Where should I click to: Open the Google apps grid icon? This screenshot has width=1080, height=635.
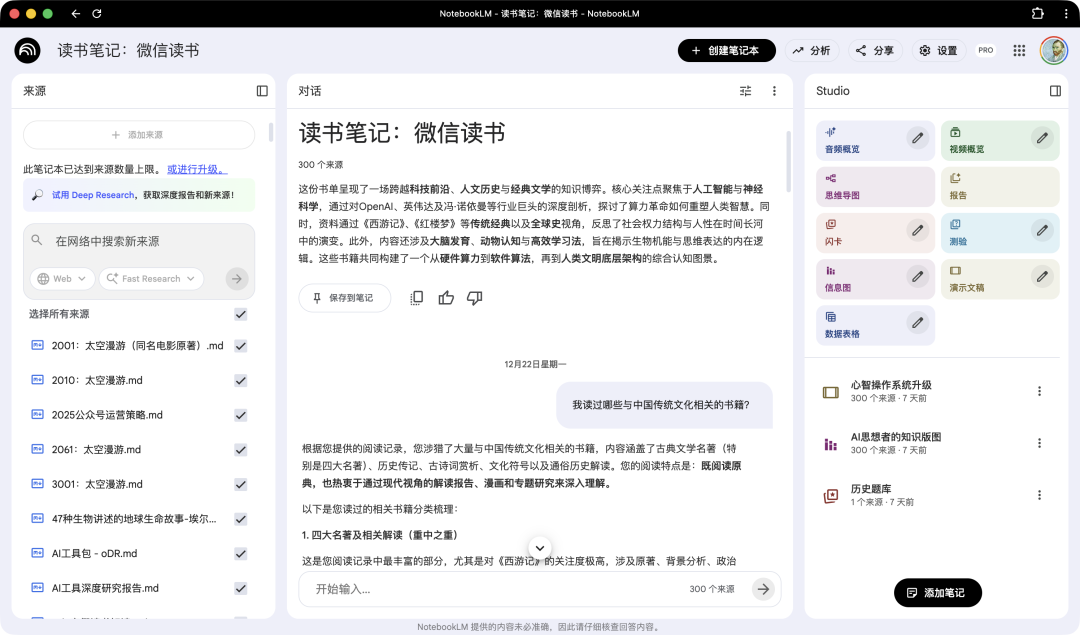1019,50
